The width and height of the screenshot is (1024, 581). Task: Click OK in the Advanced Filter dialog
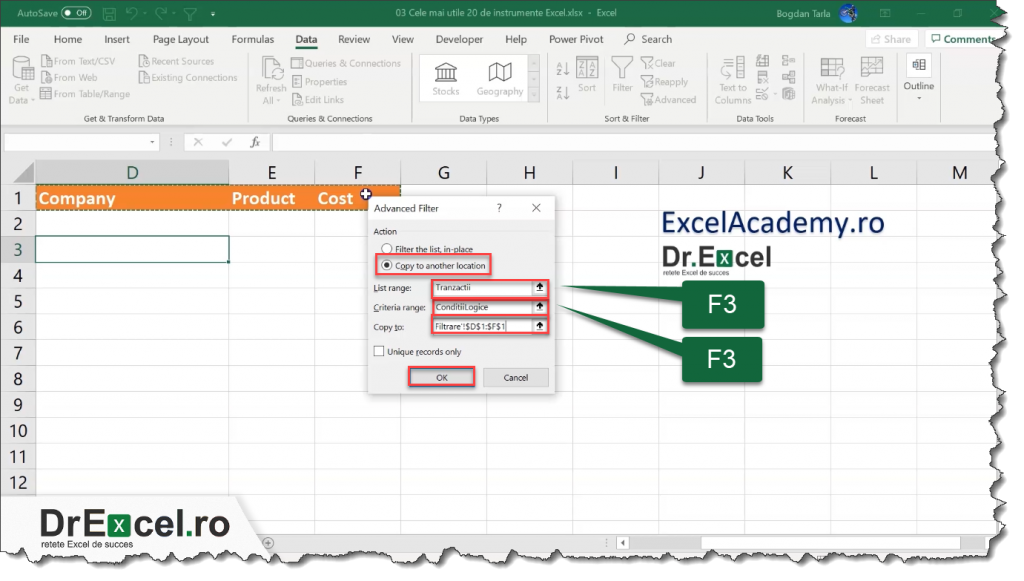(442, 377)
